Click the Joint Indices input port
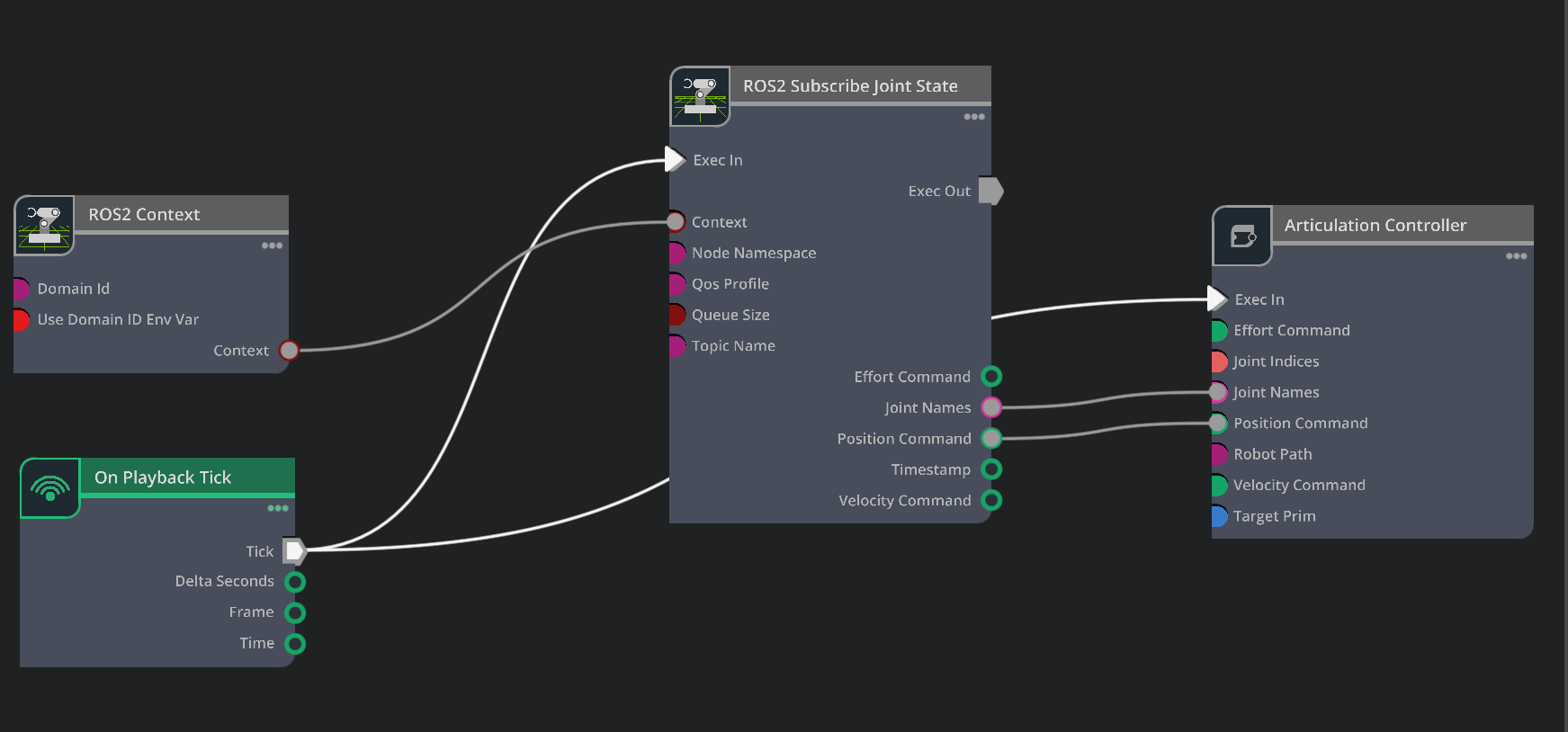This screenshot has height=732, width=1568. pyautogui.click(x=1219, y=362)
